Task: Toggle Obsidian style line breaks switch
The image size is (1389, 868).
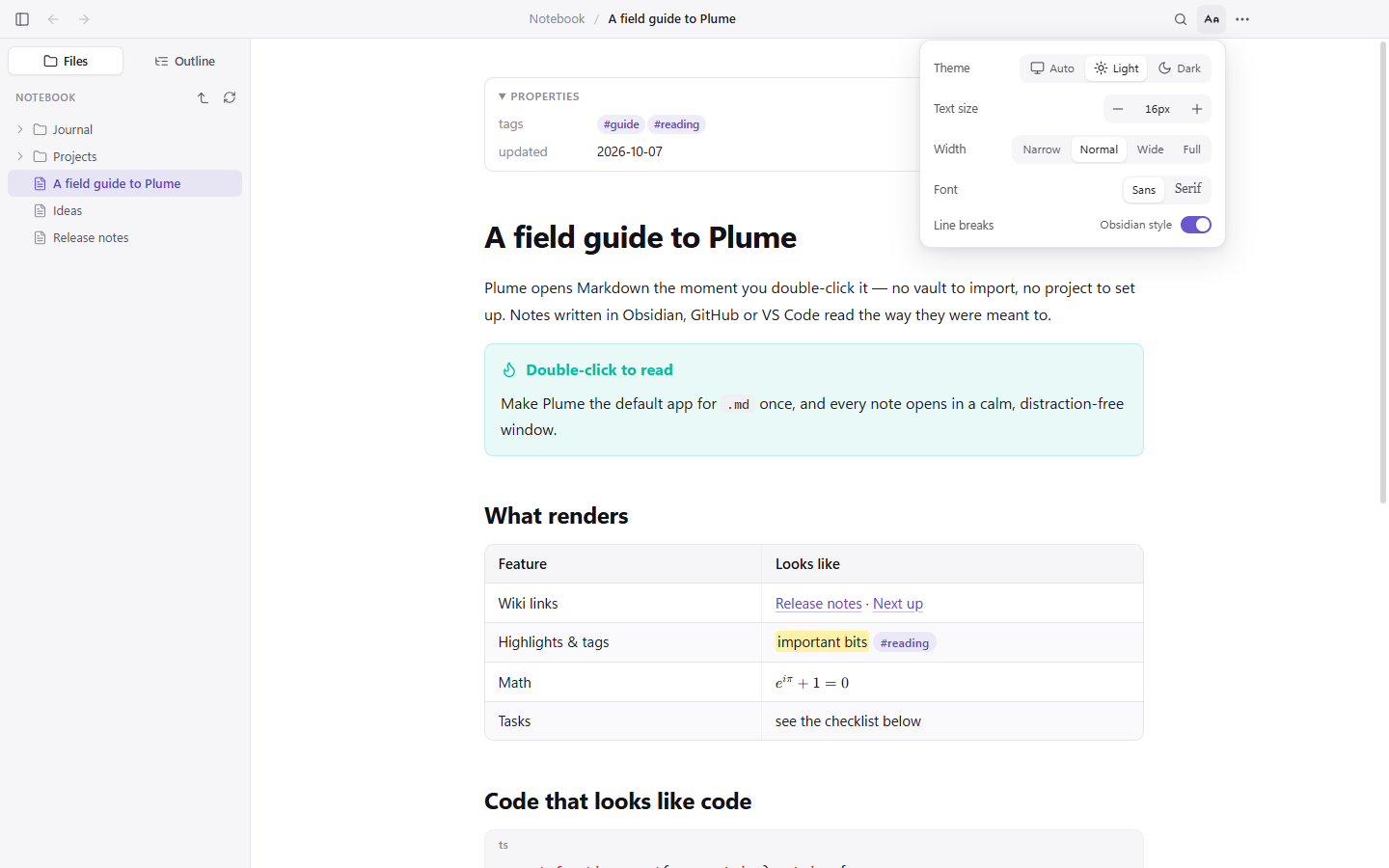Action: point(1196,225)
